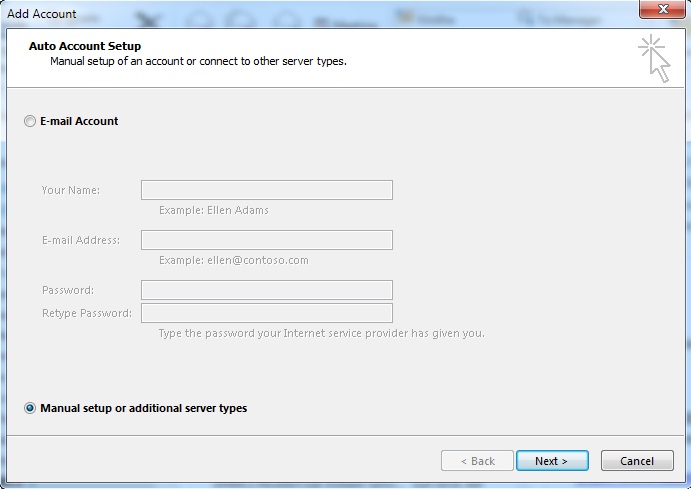Focus the E-mail Address input box
Screen dimensions: 691x489
267,240
